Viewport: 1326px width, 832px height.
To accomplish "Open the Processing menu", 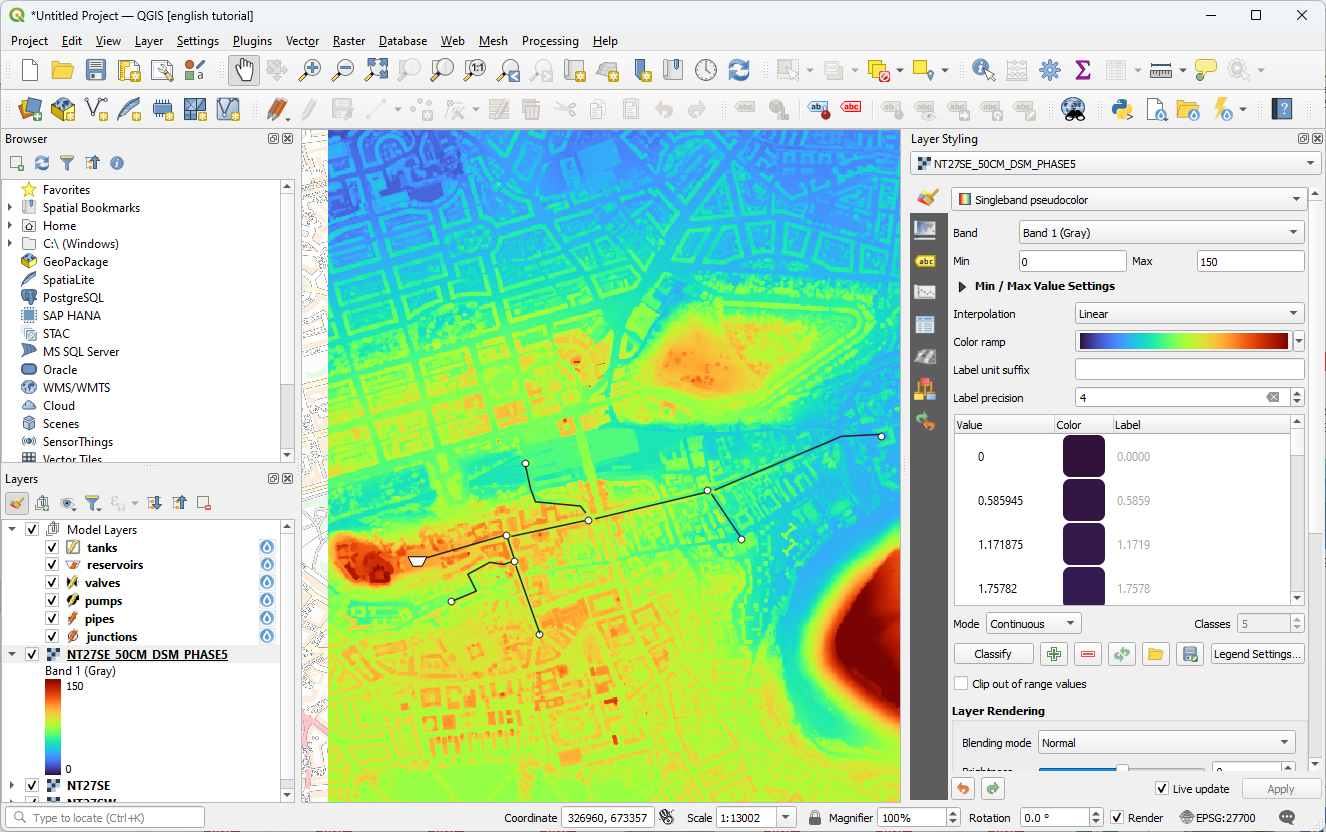I will 549,41.
